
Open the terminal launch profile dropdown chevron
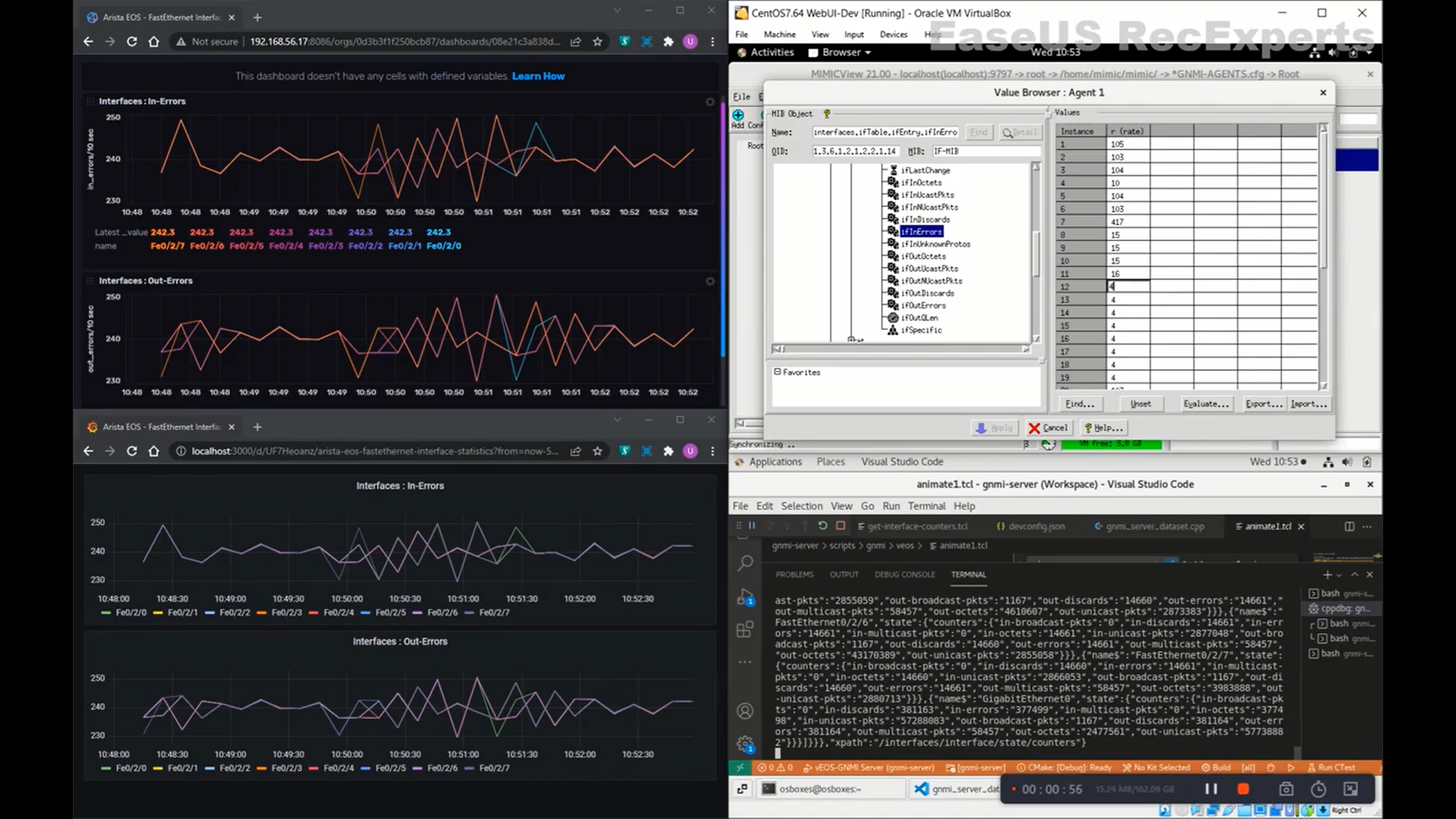[1339, 576]
